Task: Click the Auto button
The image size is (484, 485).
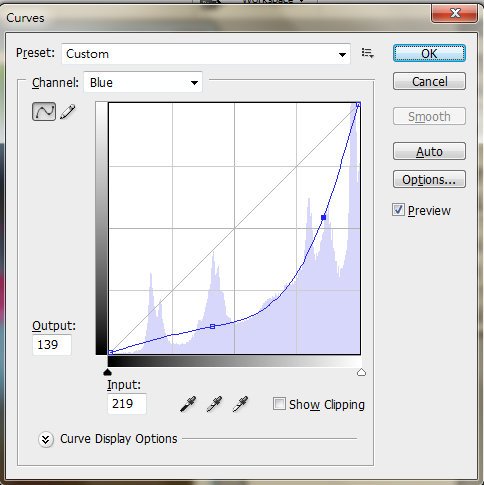Action: (429, 151)
